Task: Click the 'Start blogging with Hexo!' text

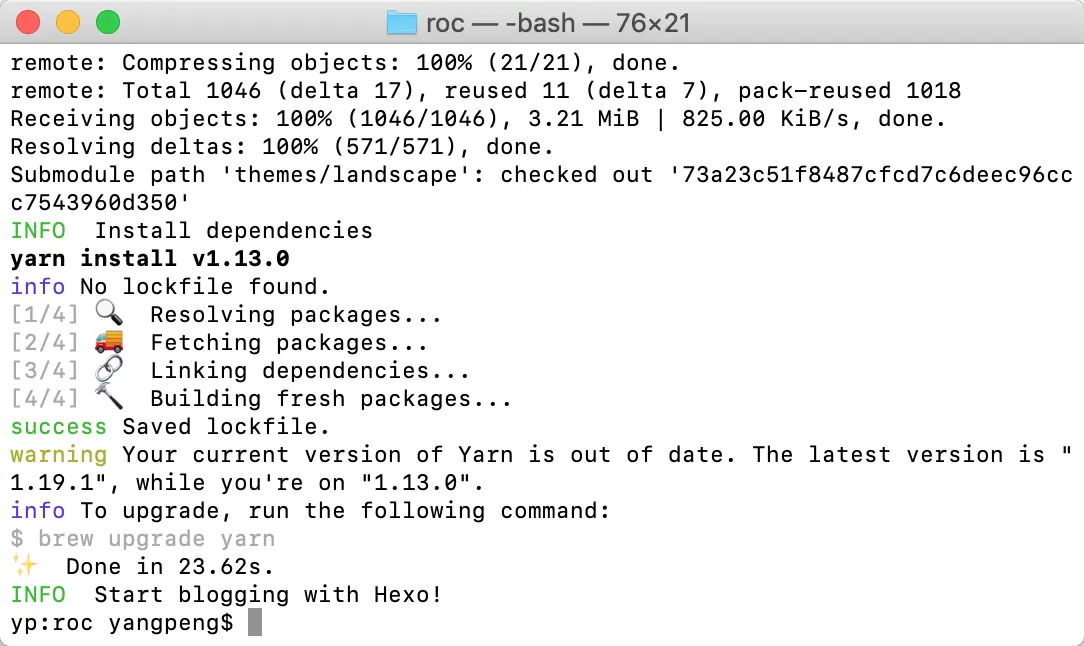Action: click(268, 595)
